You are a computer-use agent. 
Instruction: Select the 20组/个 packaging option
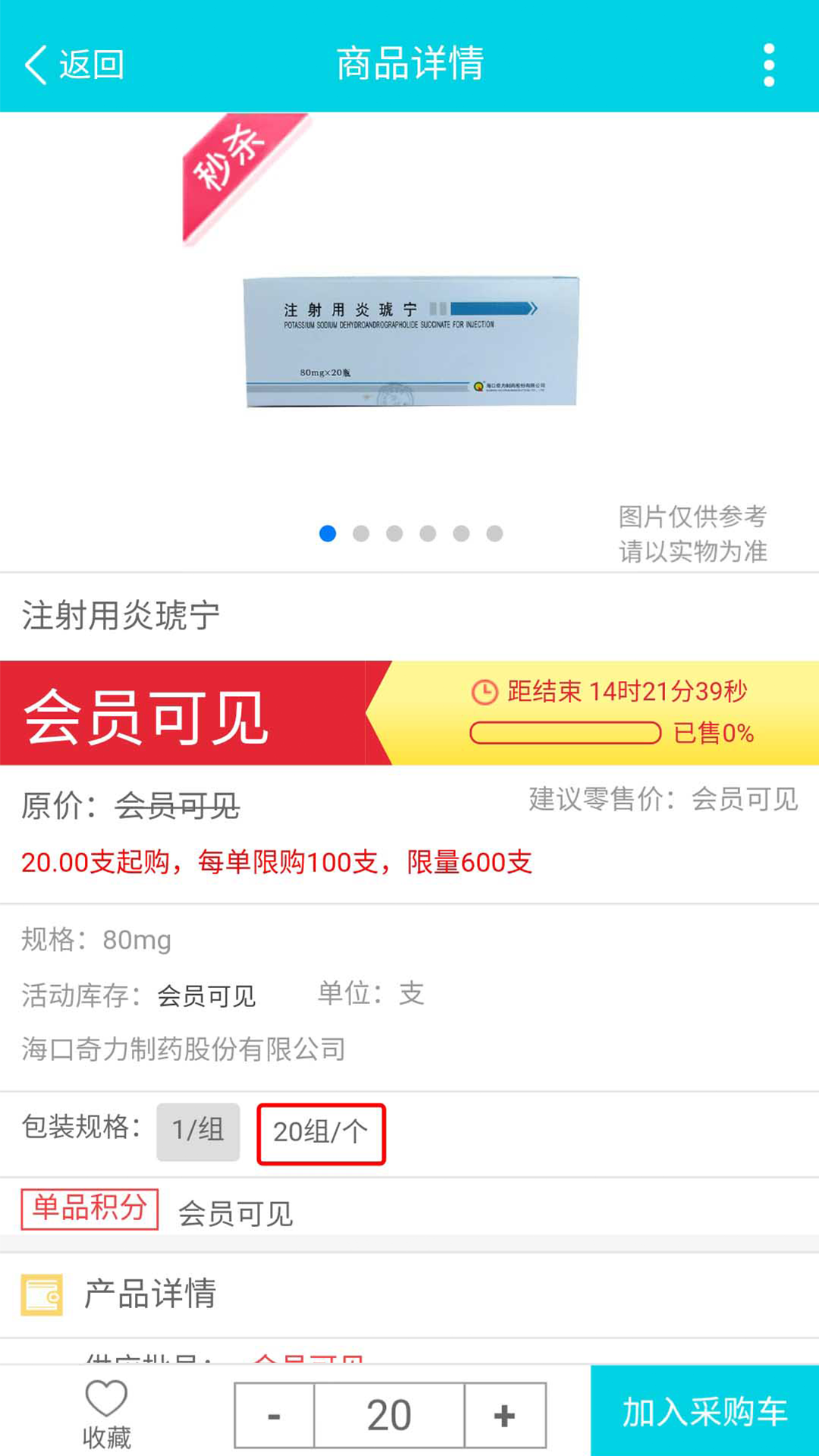pyautogui.click(x=321, y=1134)
